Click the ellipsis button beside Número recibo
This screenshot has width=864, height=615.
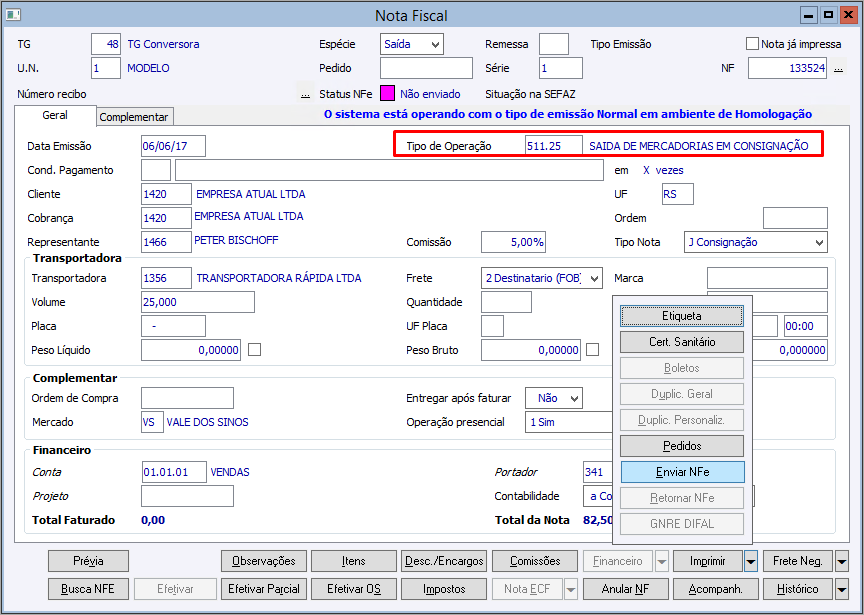(305, 94)
